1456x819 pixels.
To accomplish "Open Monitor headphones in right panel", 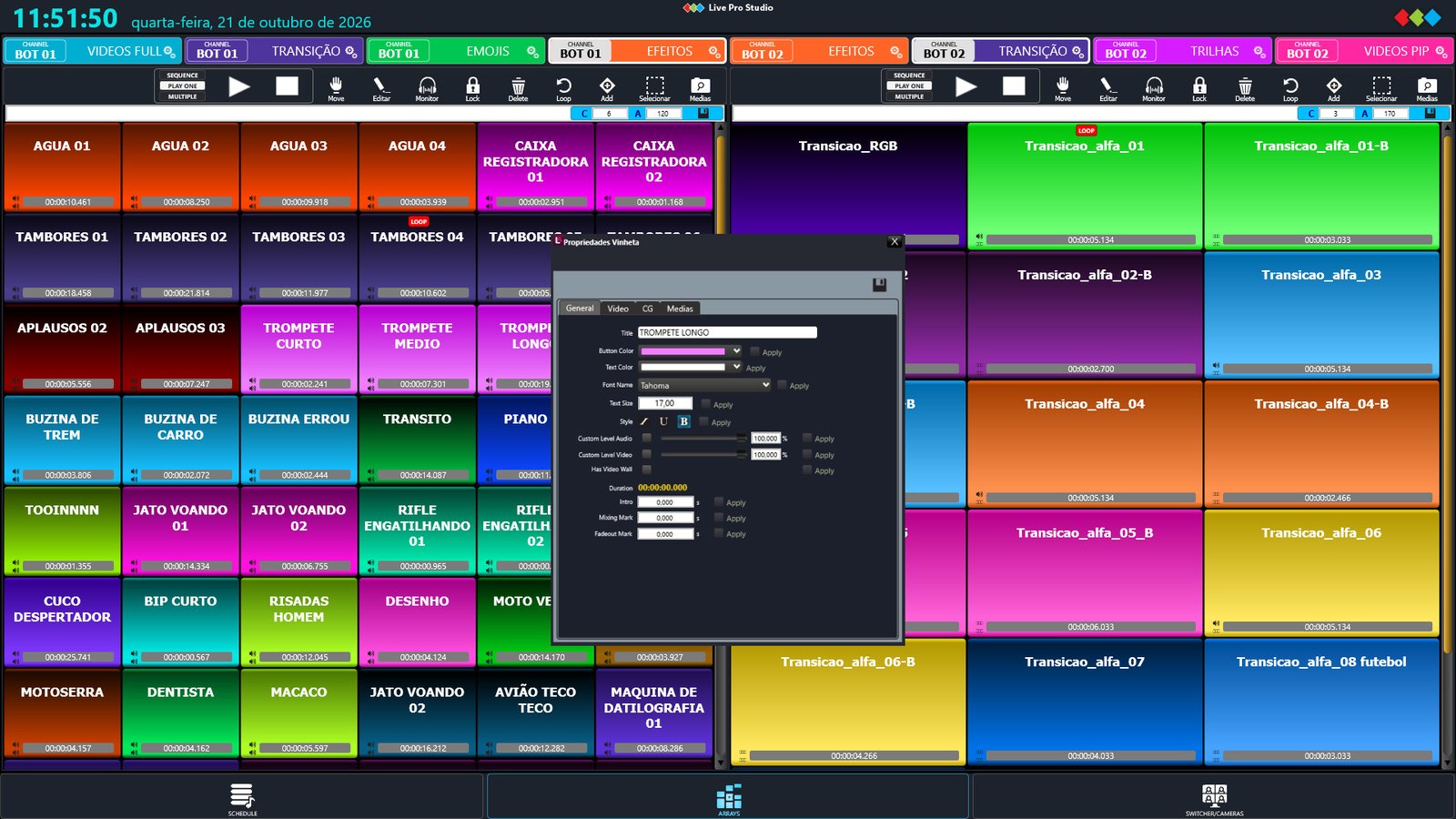I will pos(1154,87).
